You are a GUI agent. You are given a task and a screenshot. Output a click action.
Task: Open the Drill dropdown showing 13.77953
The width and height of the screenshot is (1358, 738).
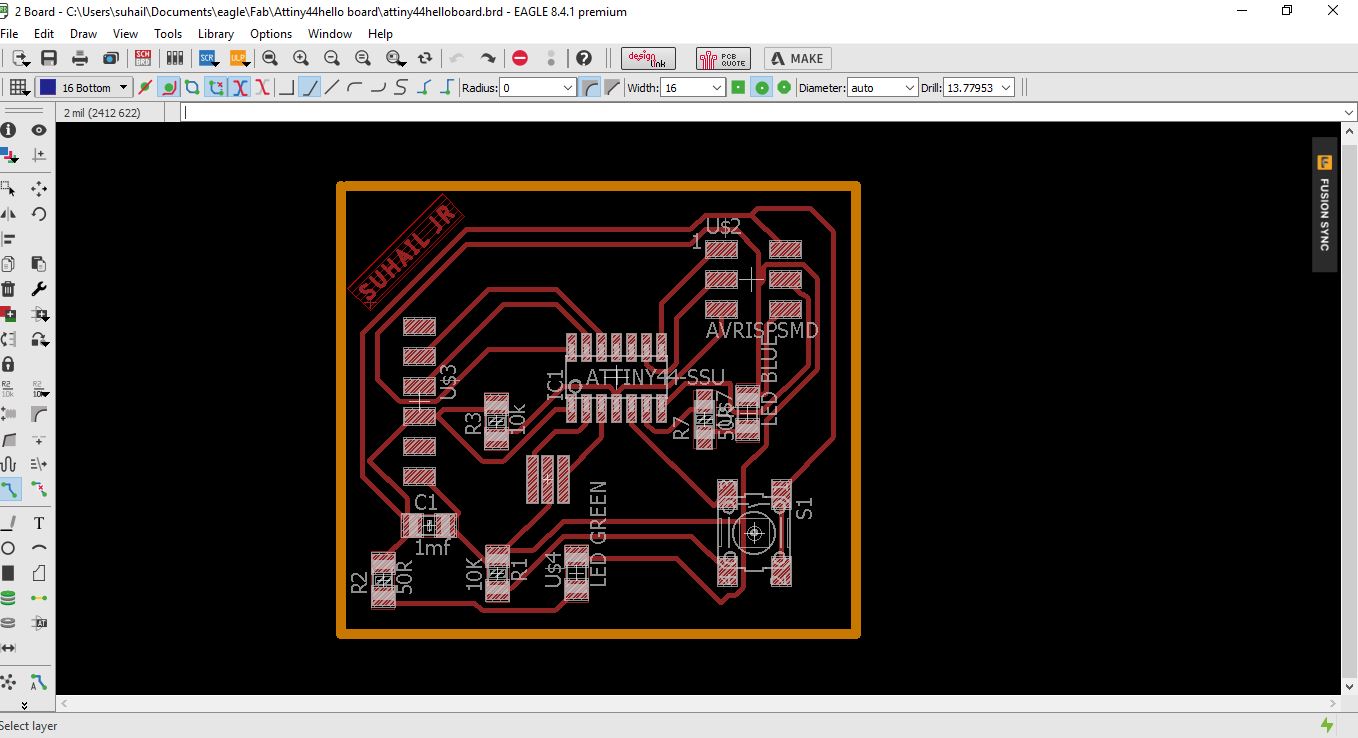1006,88
